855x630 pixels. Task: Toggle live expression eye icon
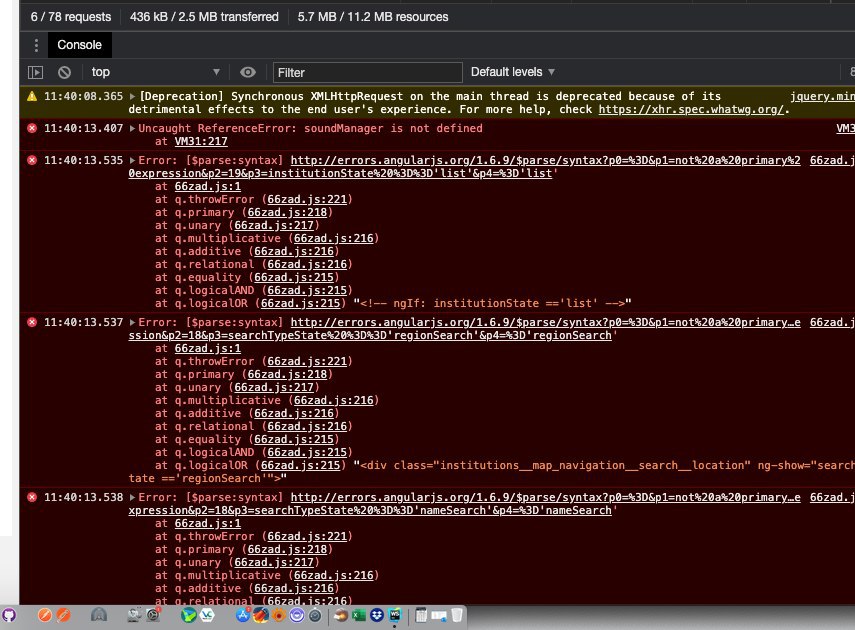pyautogui.click(x=248, y=72)
